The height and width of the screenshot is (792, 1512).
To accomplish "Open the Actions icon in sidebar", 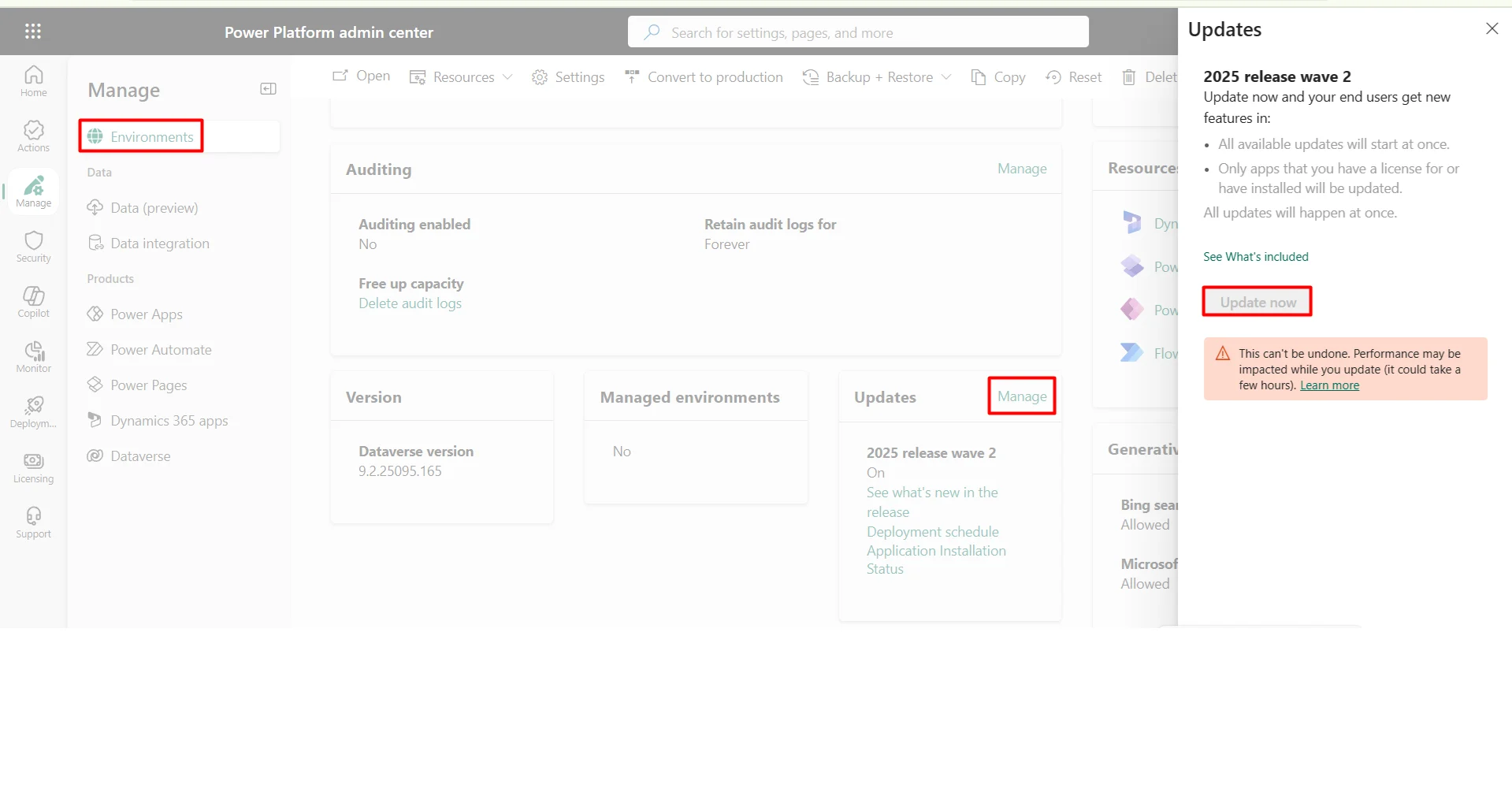I will coord(33,136).
